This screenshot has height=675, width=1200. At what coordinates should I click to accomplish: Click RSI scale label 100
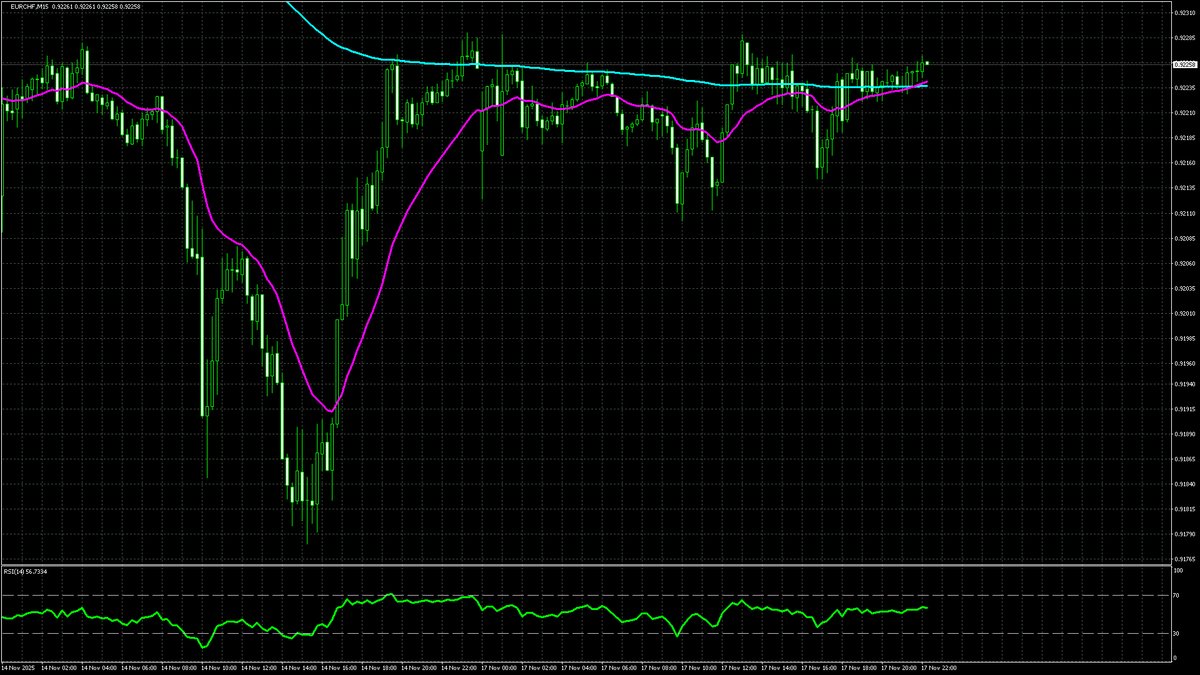click(1178, 573)
